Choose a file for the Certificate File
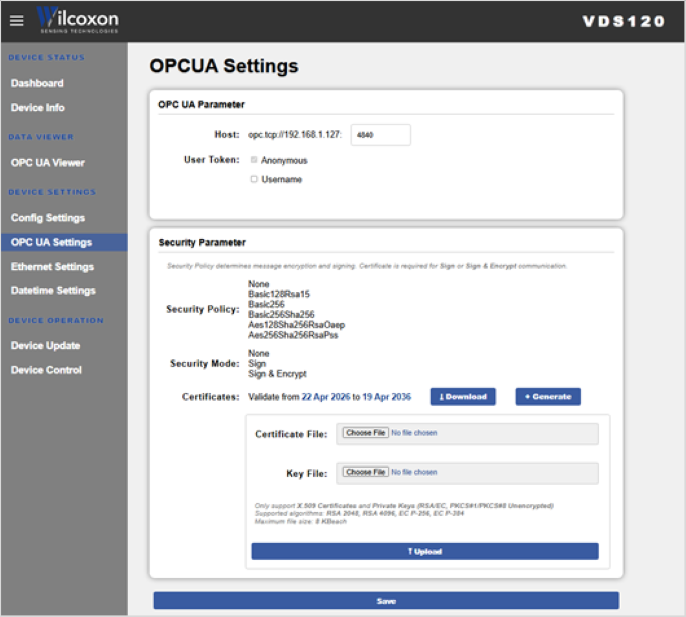Image resolution: width=686 pixels, height=617 pixels. click(x=365, y=433)
